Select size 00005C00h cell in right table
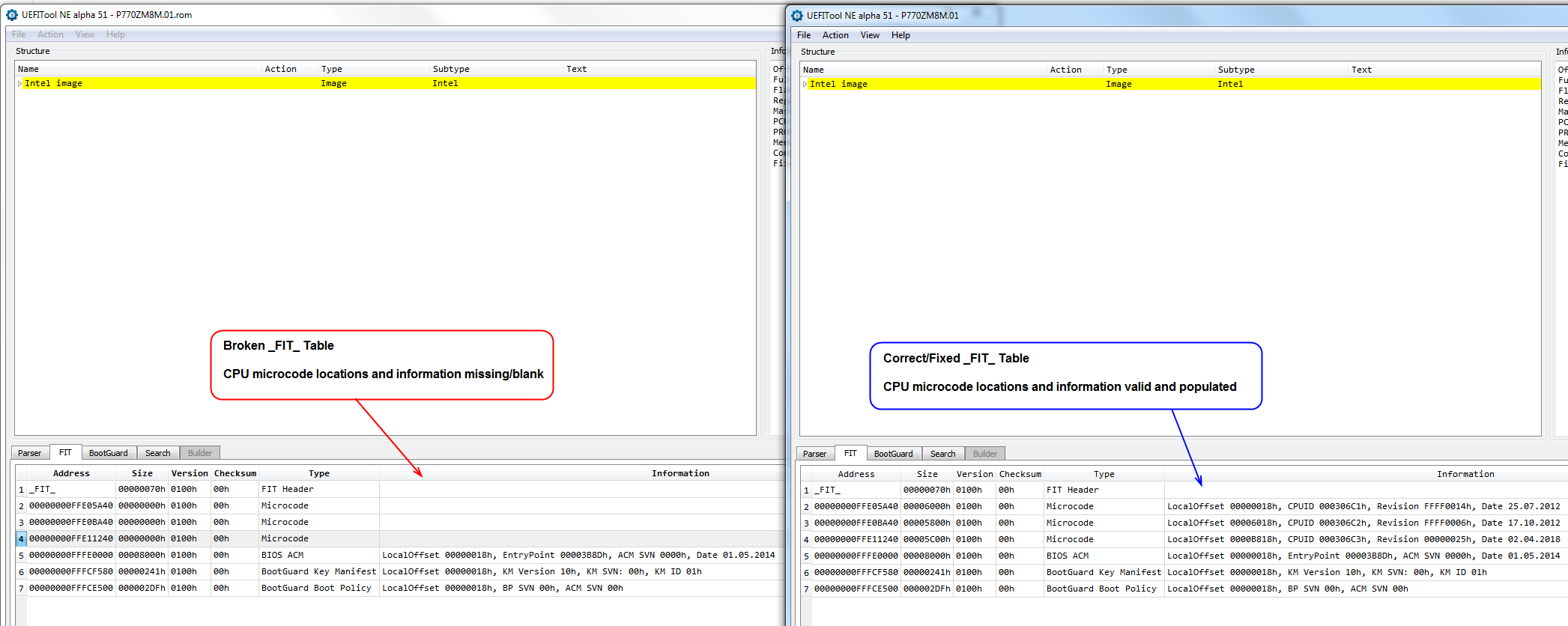The height and width of the screenshot is (626, 1568). (x=927, y=539)
